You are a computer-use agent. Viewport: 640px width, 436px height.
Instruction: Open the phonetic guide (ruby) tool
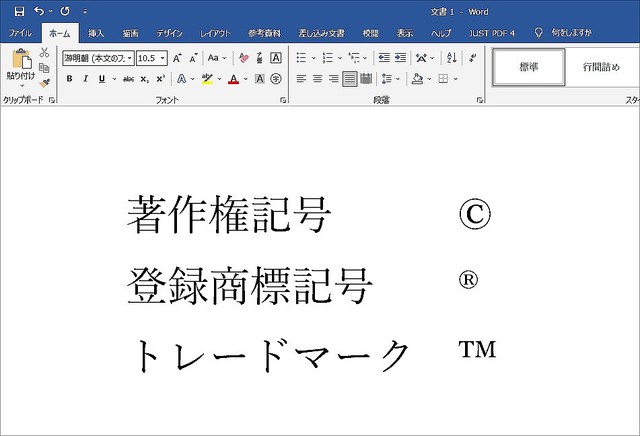pos(260,58)
